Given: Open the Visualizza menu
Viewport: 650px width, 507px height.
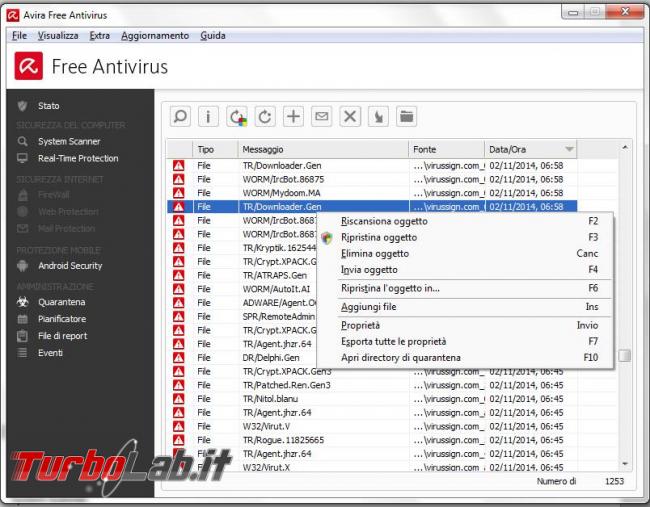Looking at the screenshot, I should point(58,36).
